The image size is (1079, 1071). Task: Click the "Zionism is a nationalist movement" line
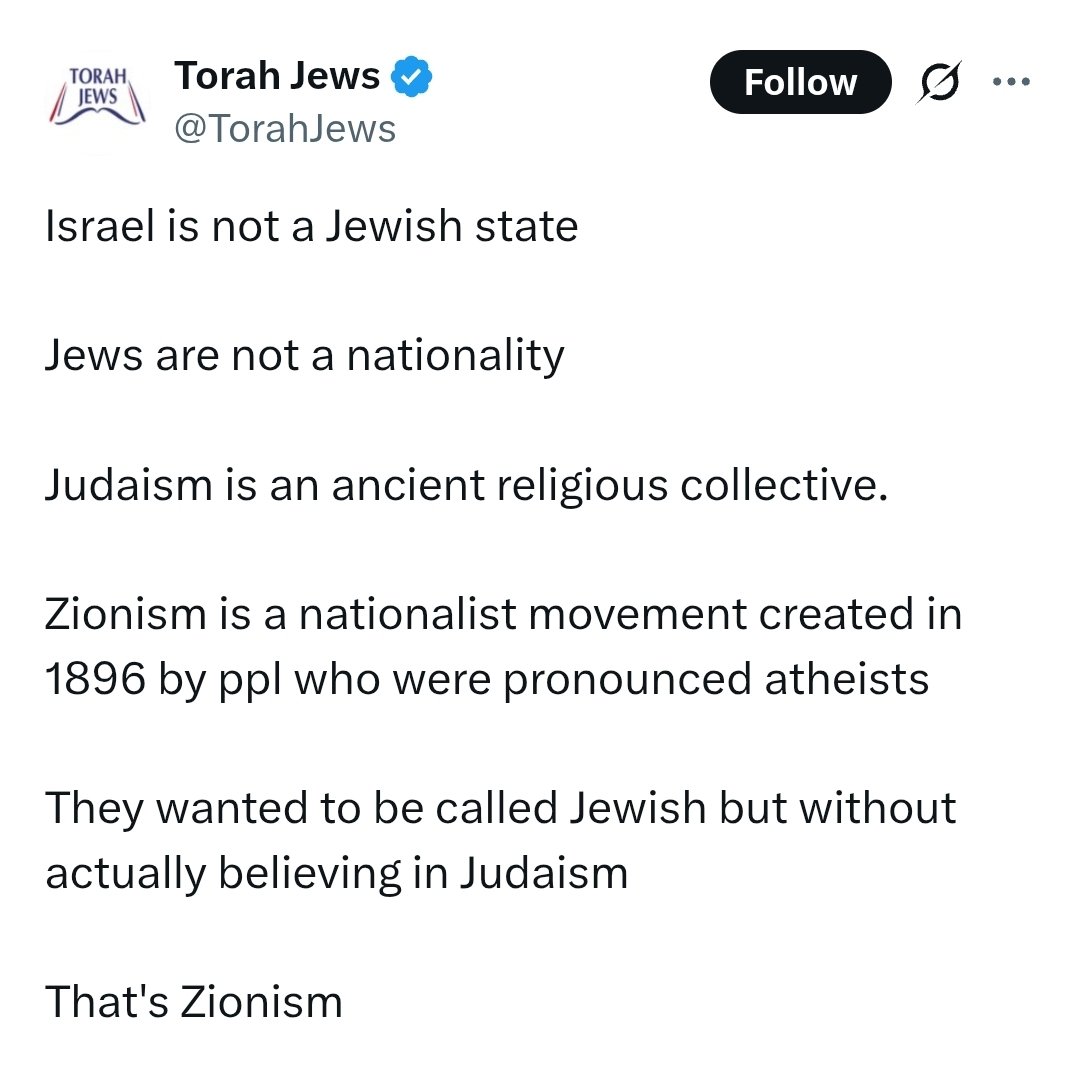tap(503, 614)
